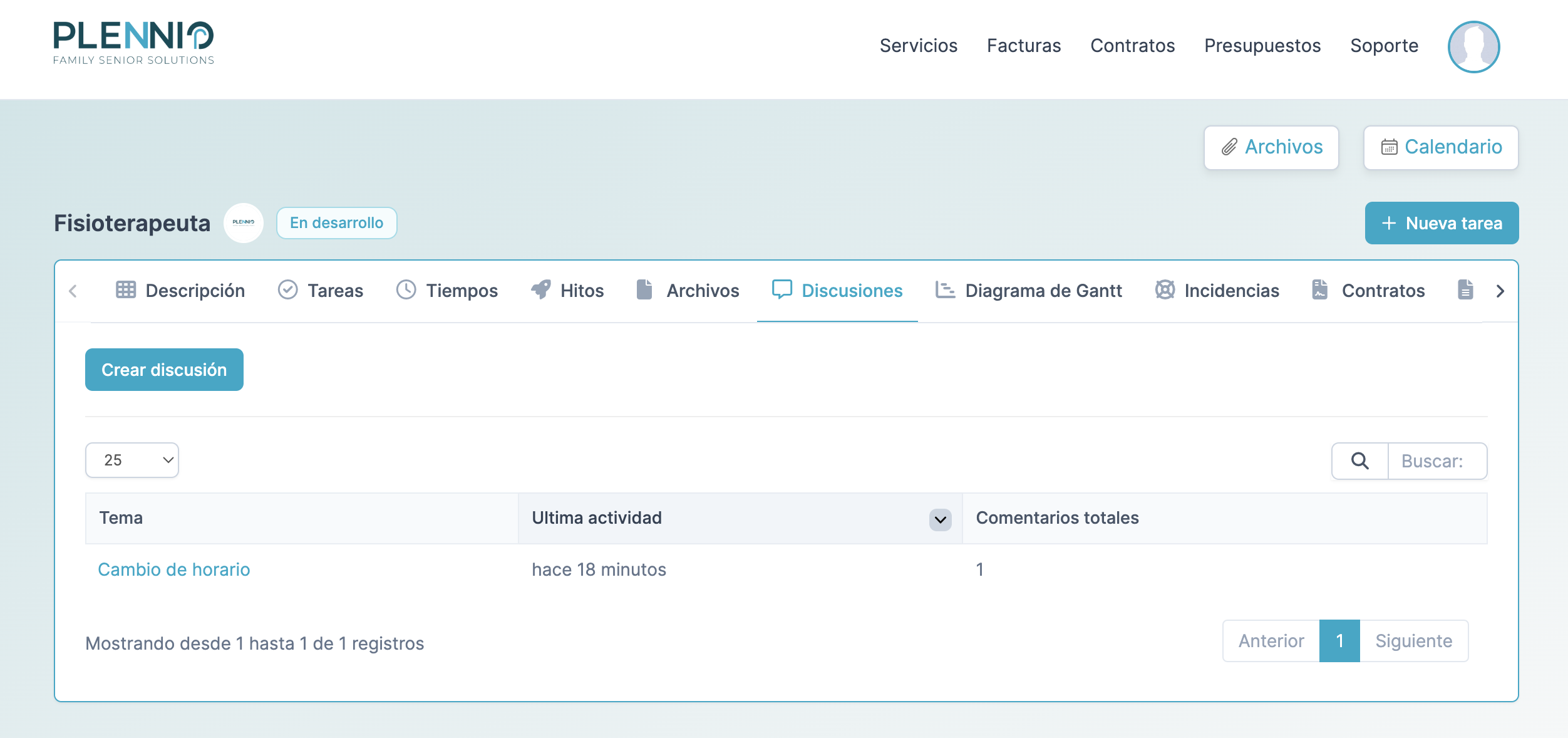The image size is (1568, 738).
Task: Click the cut-off document icon tab
Action: [1465, 290]
